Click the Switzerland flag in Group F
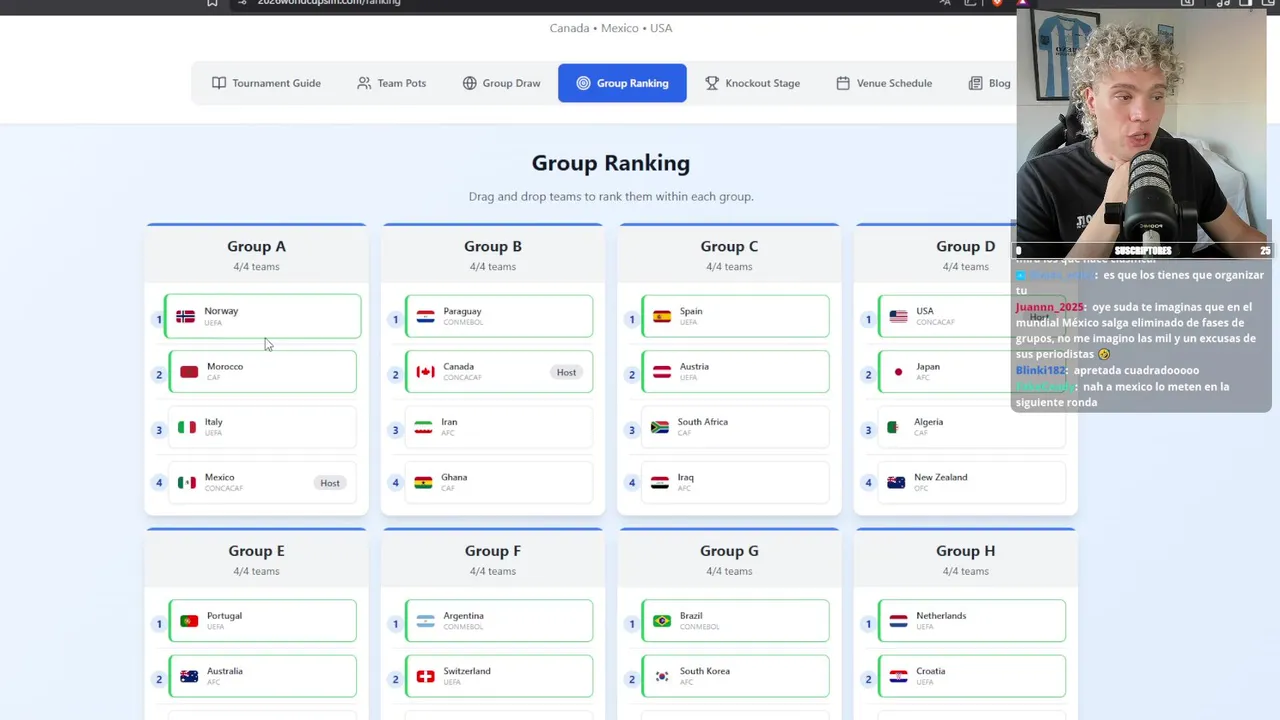 [x=425, y=677]
